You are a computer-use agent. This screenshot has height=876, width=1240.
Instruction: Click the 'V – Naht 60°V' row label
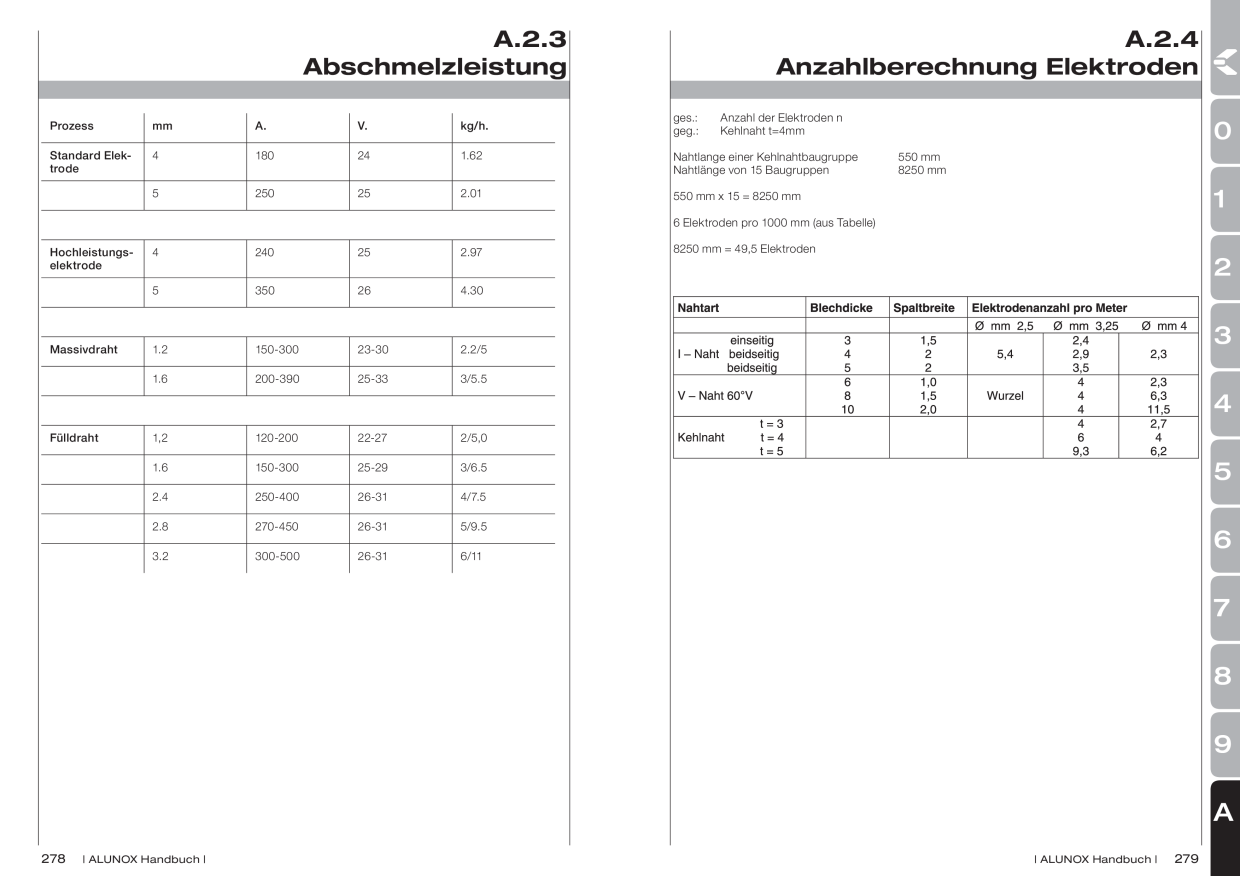click(715, 396)
